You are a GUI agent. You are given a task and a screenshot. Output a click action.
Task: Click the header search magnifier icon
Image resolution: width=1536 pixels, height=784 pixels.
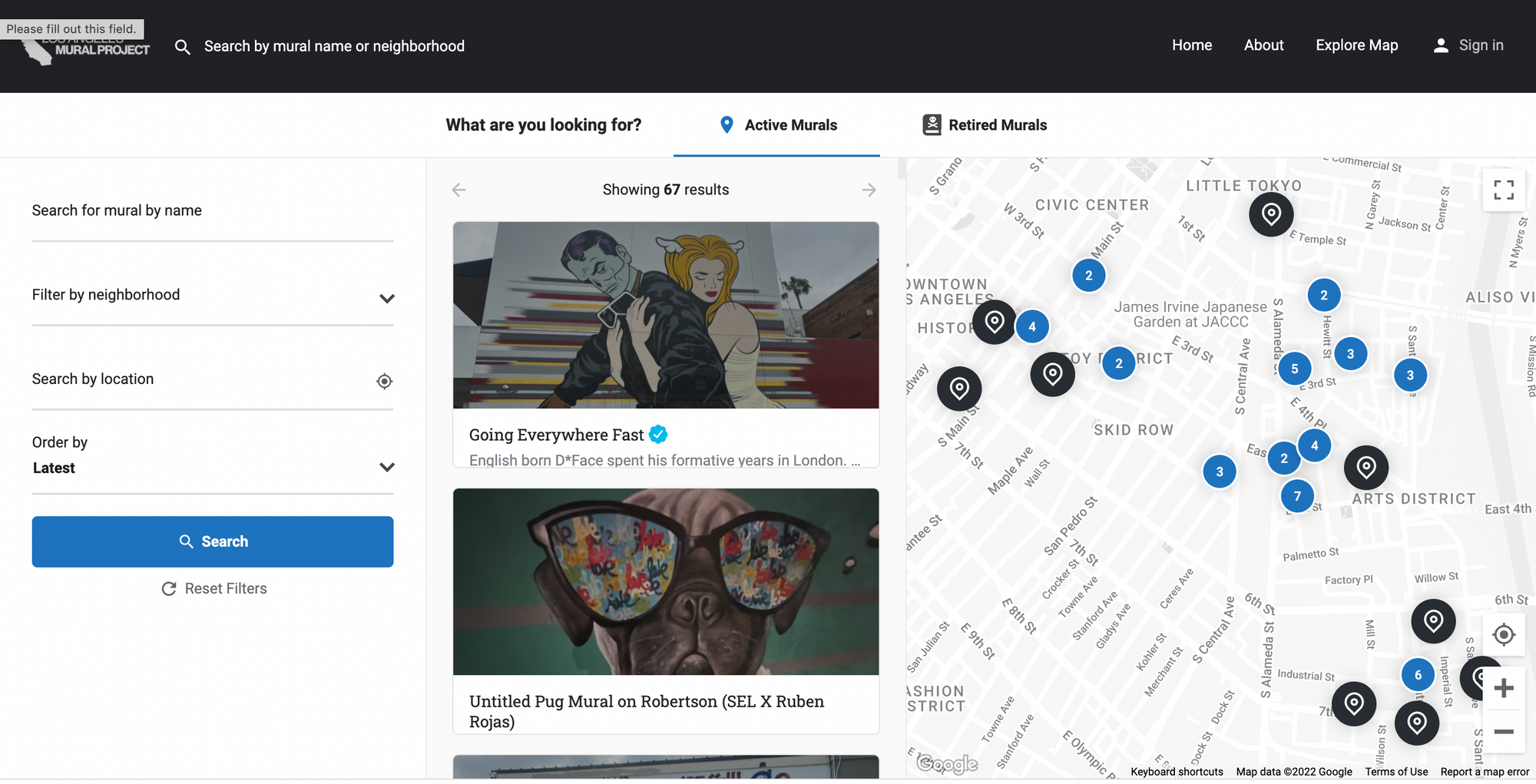click(182, 47)
